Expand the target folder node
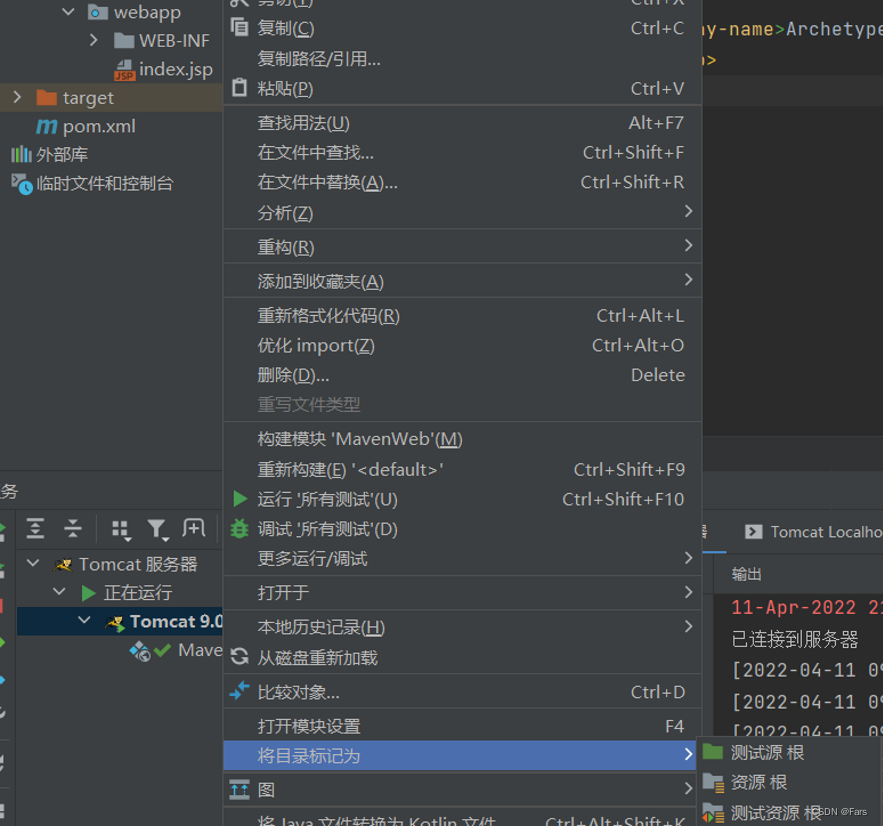 [x=17, y=97]
